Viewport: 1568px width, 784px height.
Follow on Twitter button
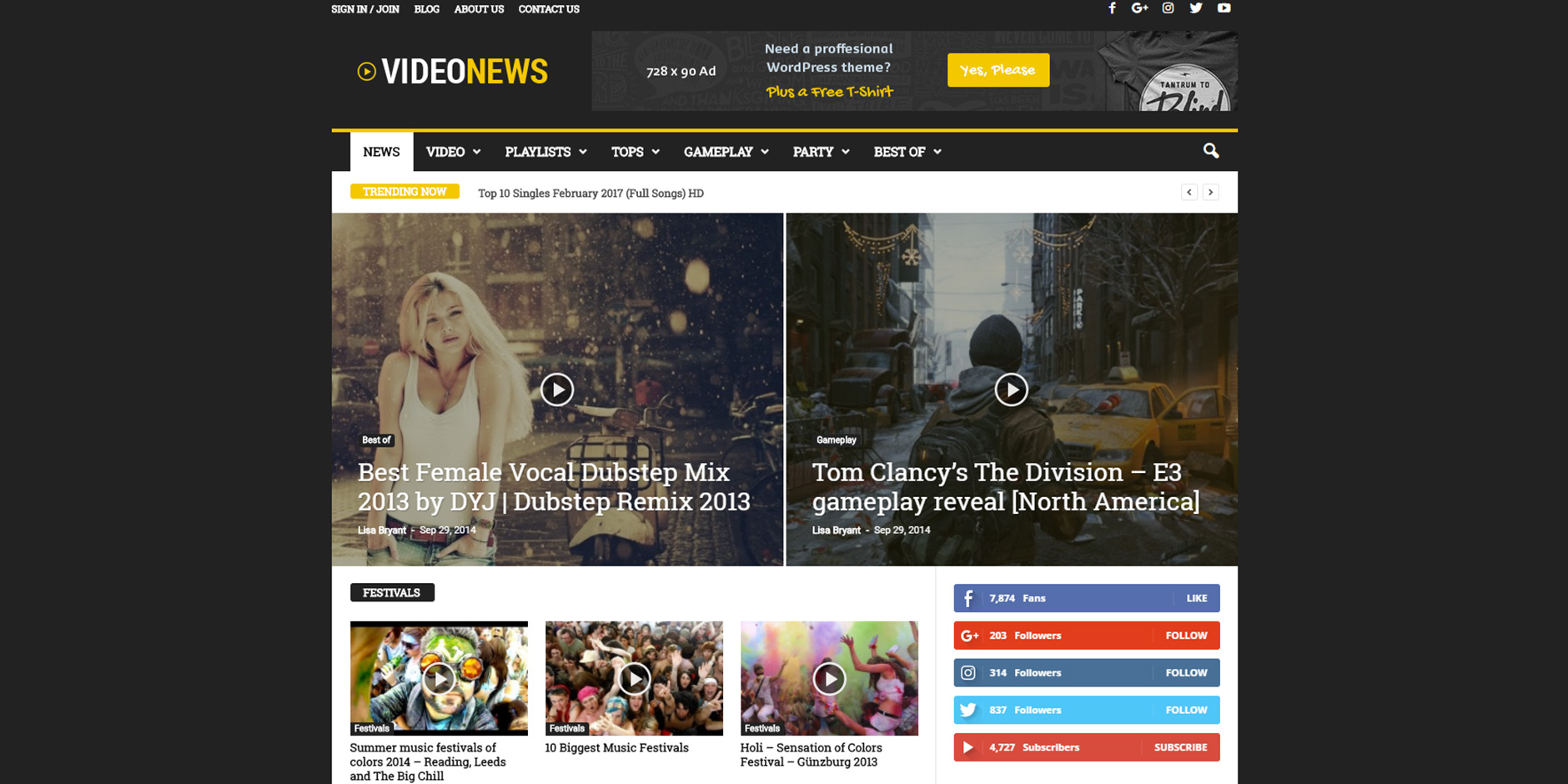tap(1187, 710)
